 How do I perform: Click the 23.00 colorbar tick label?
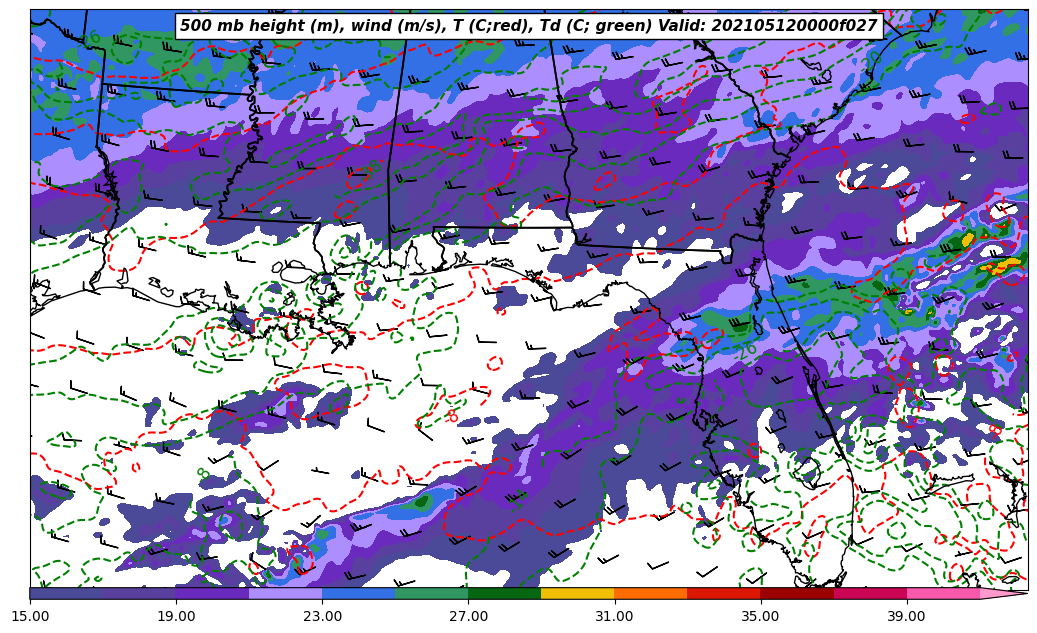click(322, 616)
